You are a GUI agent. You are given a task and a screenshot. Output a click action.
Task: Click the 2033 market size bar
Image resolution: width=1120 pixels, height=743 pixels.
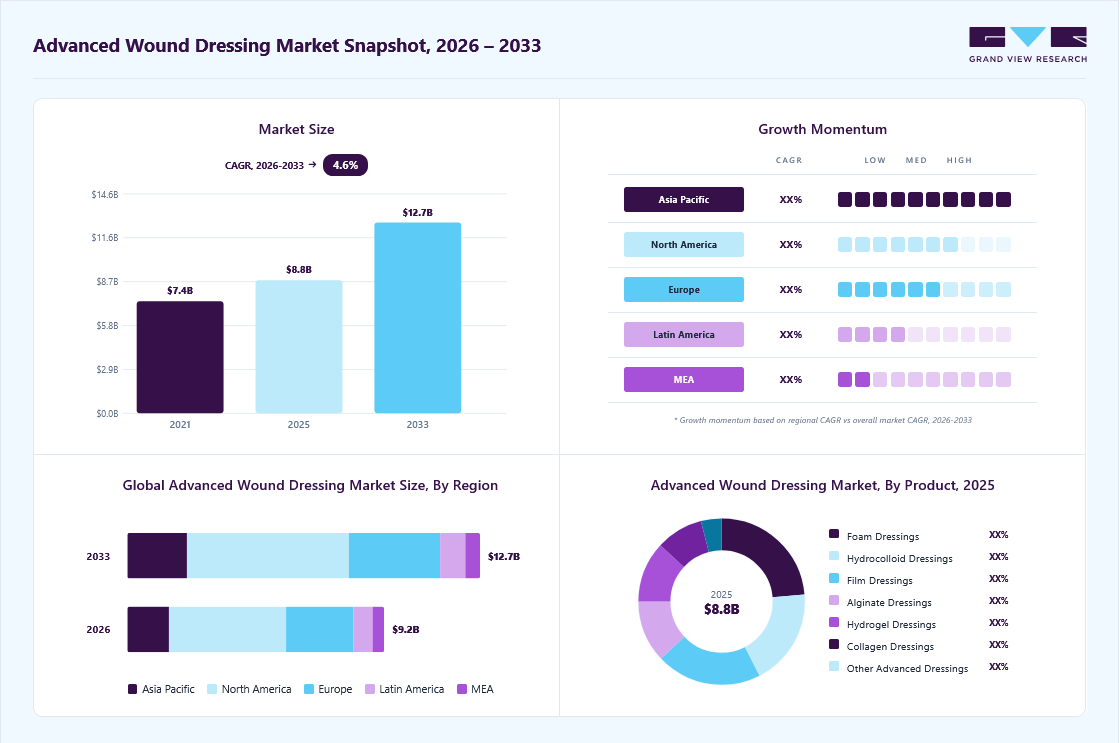418,318
